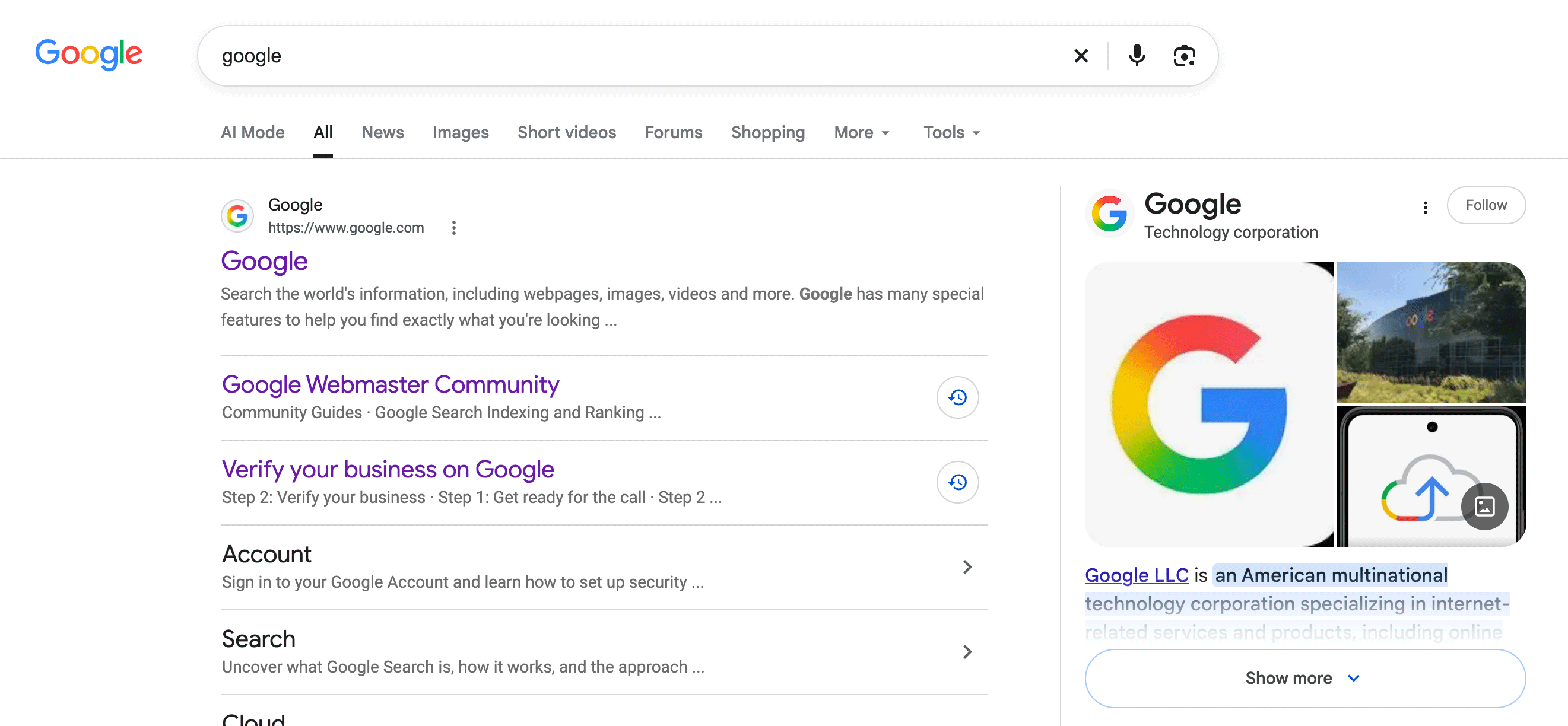Image resolution: width=1568 pixels, height=726 pixels.
Task: Click the chevron arrow on the Search row
Action: click(x=967, y=652)
